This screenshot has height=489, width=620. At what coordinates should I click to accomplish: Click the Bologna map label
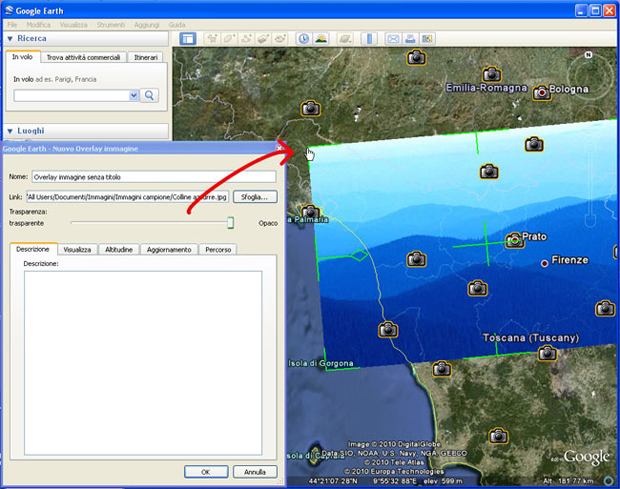(569, 89)
